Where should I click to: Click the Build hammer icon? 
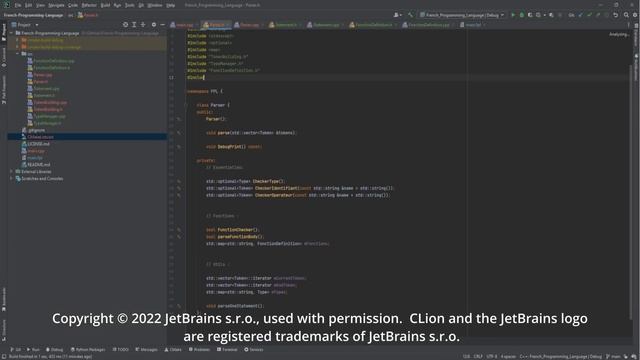410,15
